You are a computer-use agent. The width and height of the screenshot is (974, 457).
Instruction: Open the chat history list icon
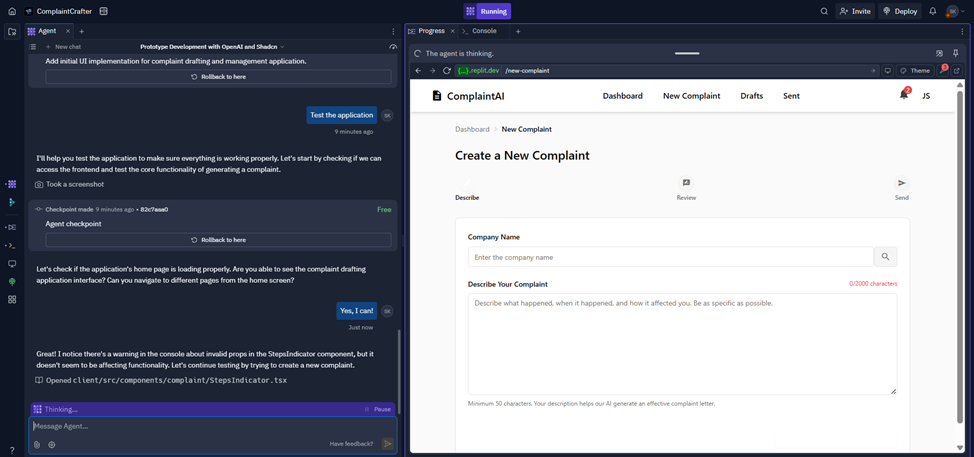pos(34,47)
